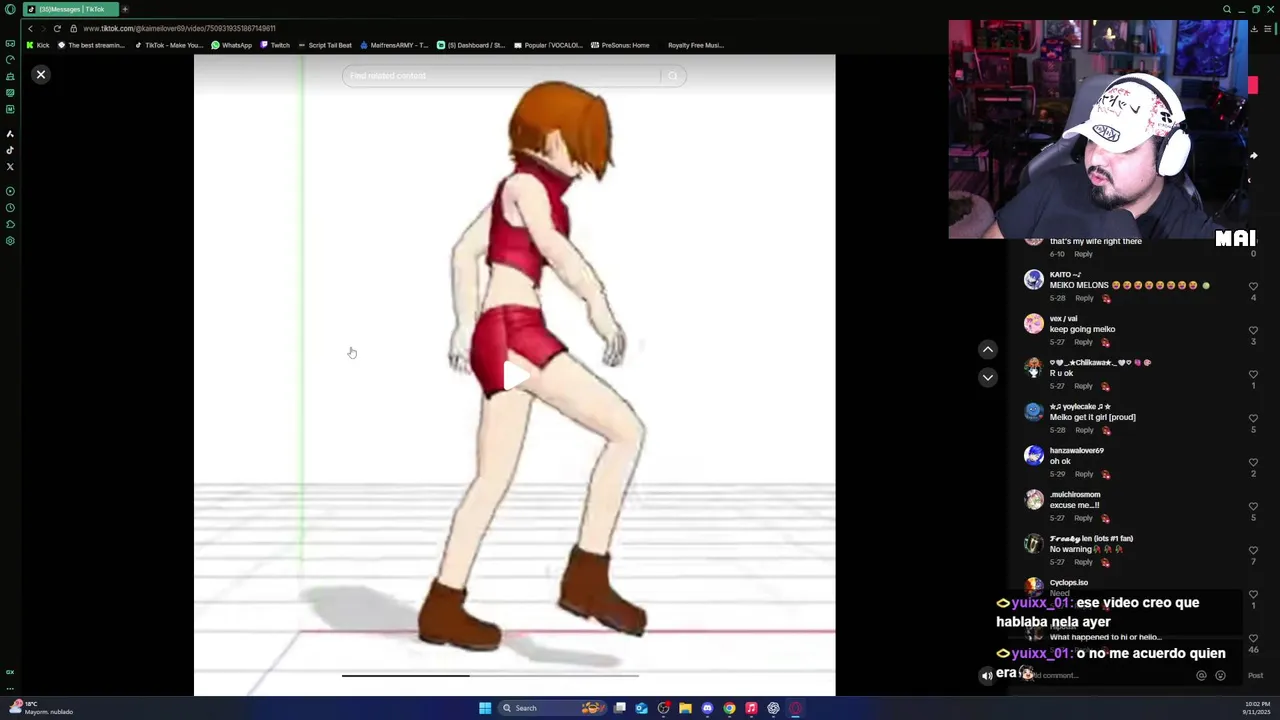
Task: Open Outlook from the taskbar
Action: (x=641, y=708)
